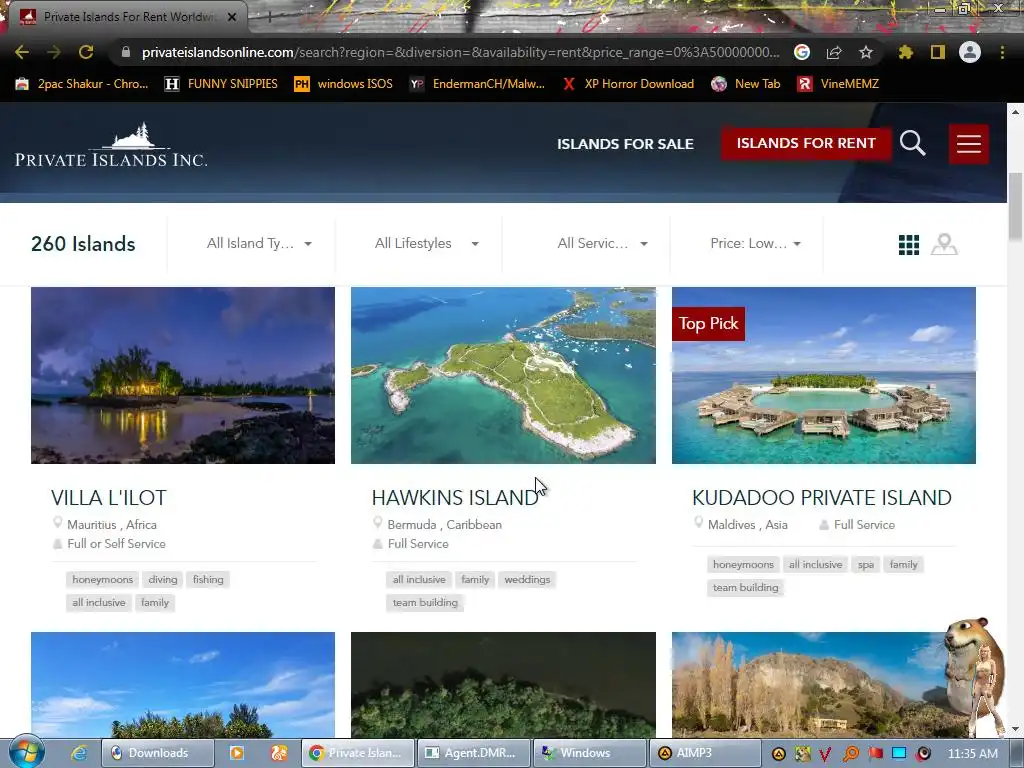
Task: Switch to Agent.DMR taskbar window
Action: point(471,753)
